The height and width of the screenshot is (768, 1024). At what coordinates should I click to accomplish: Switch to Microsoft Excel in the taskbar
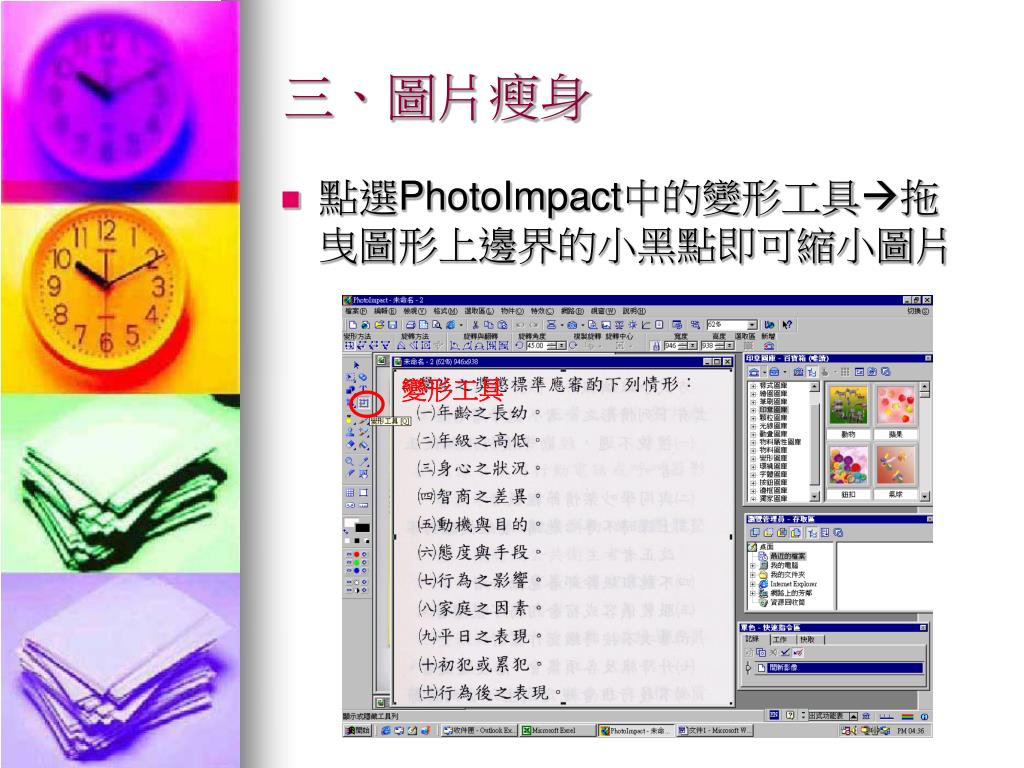(x=557, y=731)
